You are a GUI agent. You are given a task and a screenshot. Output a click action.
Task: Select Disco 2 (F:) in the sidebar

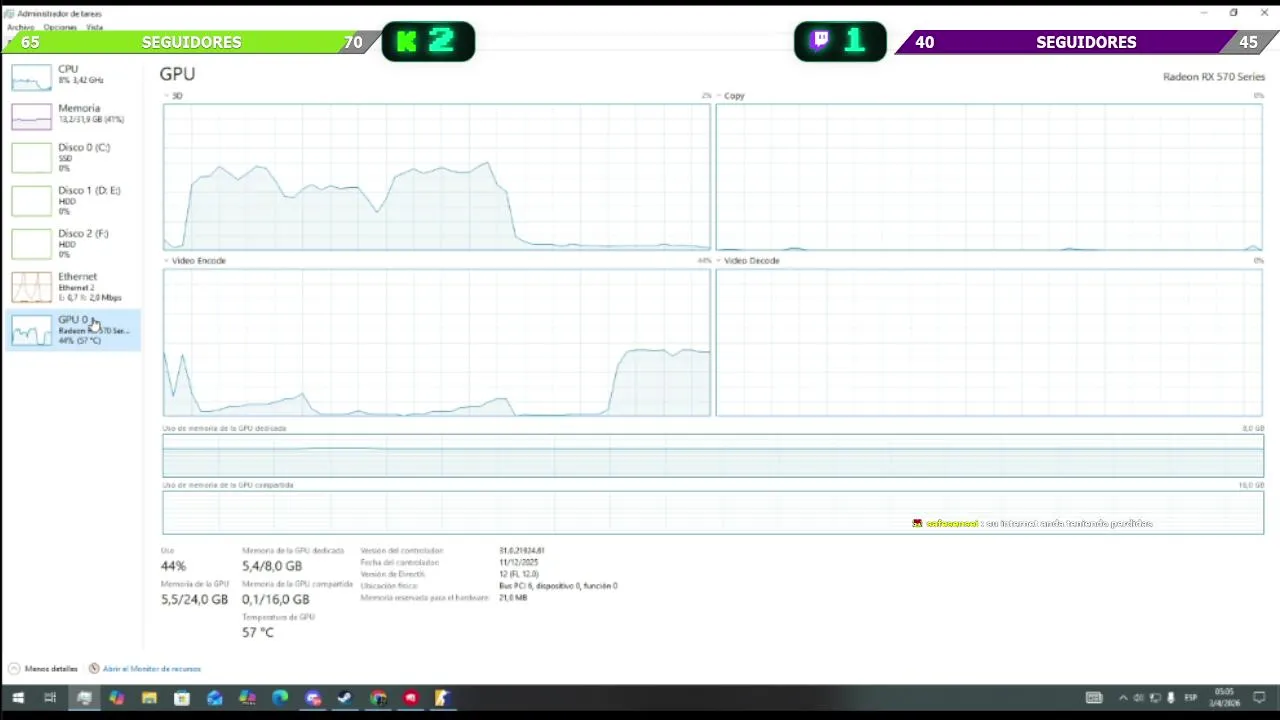pos(72,243)
